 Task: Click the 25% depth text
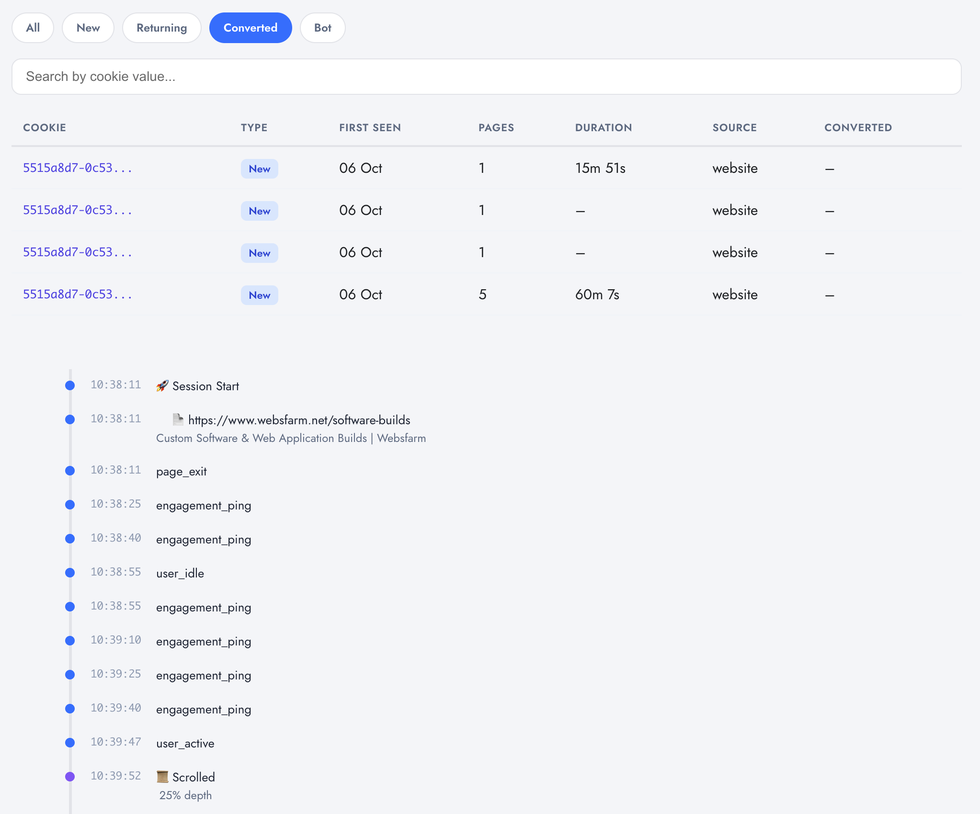tap(185, 795)
